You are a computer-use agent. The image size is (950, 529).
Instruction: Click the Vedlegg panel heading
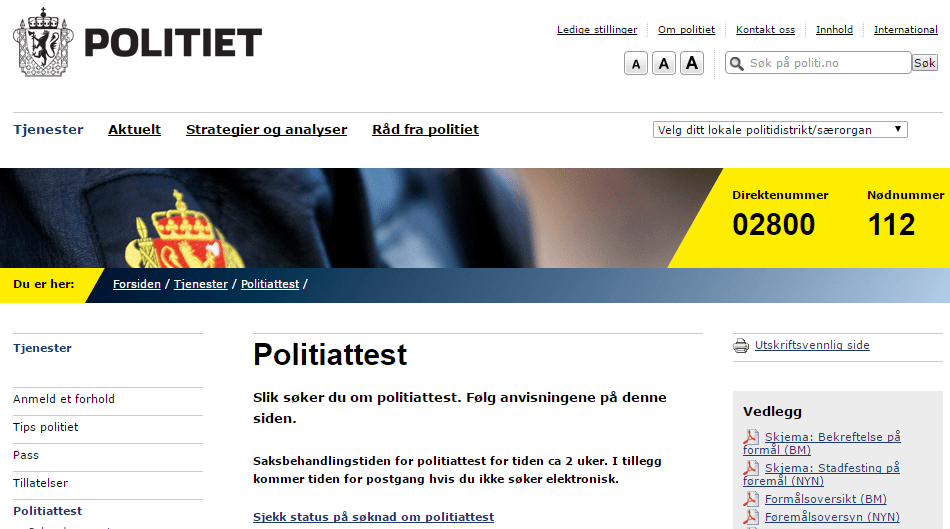[x=772, y=411]
